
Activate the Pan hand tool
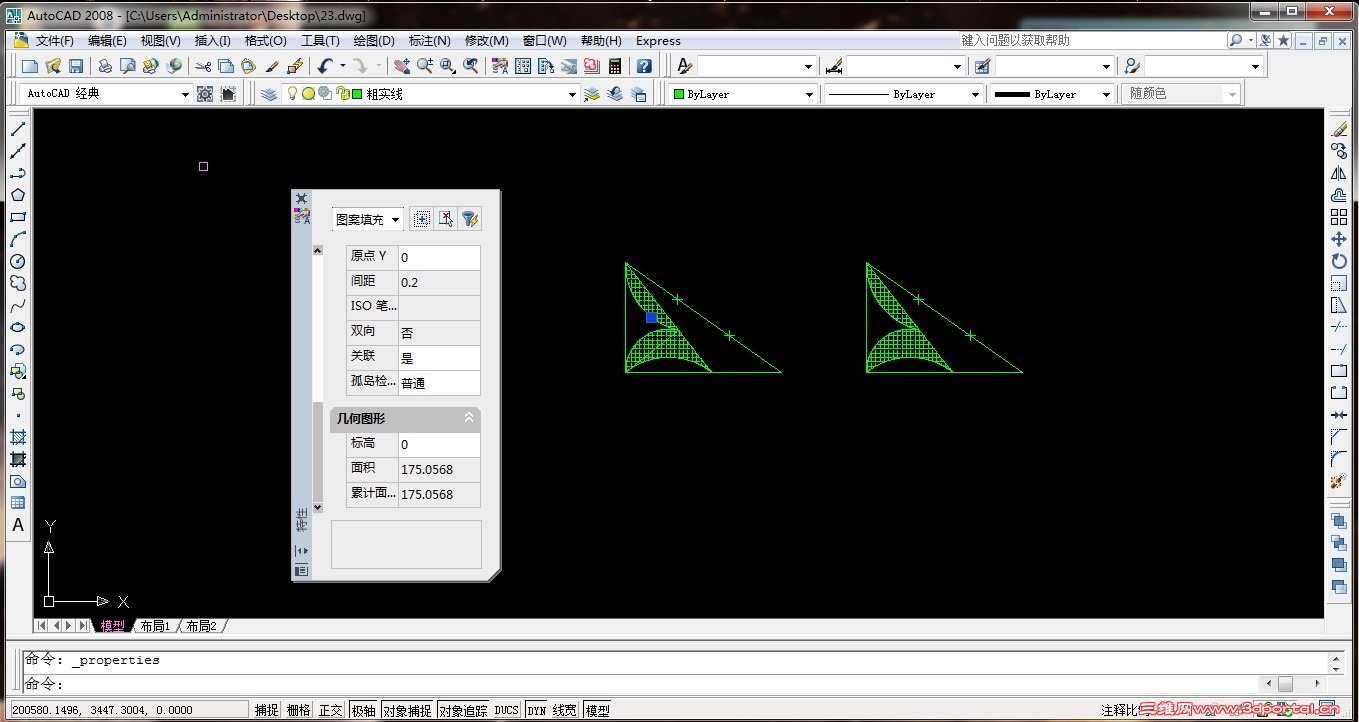point(402,66)
